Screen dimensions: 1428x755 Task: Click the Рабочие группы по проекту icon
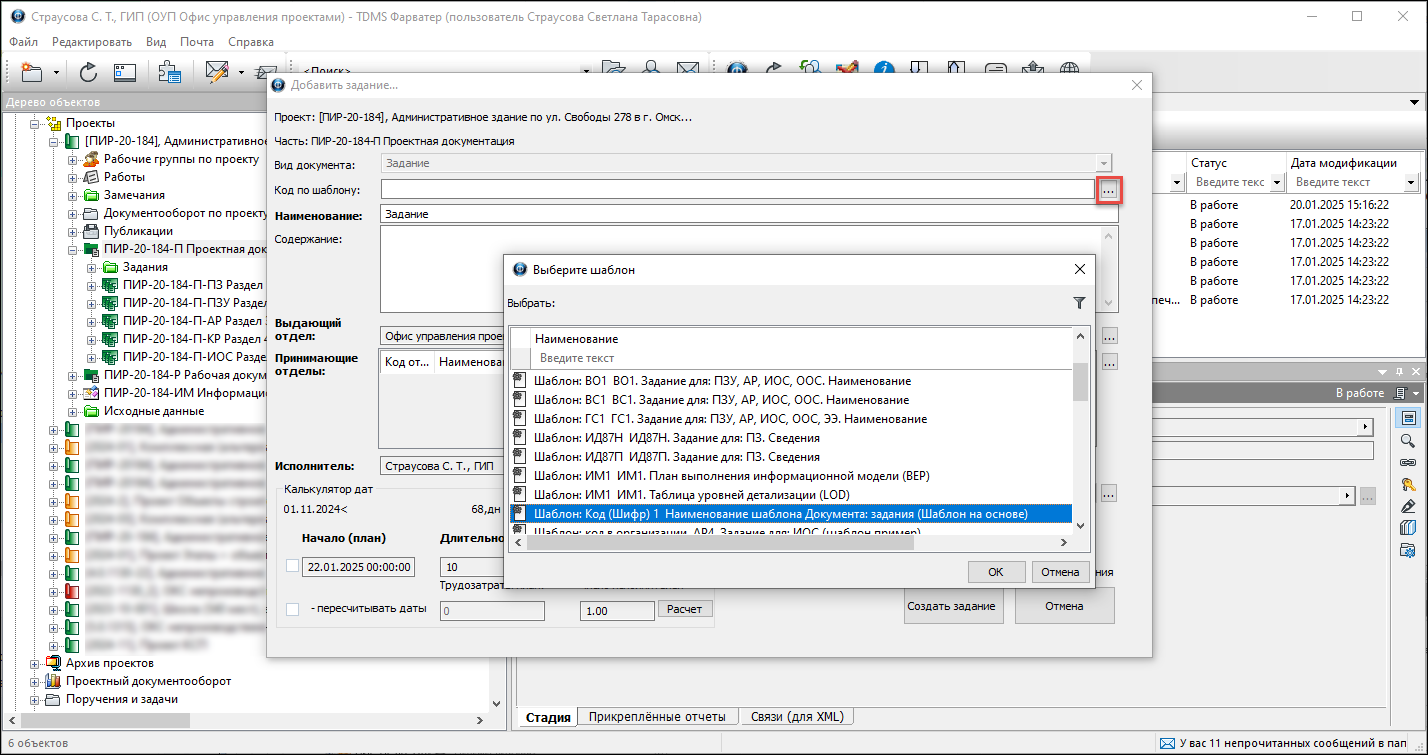pos(91,159)
